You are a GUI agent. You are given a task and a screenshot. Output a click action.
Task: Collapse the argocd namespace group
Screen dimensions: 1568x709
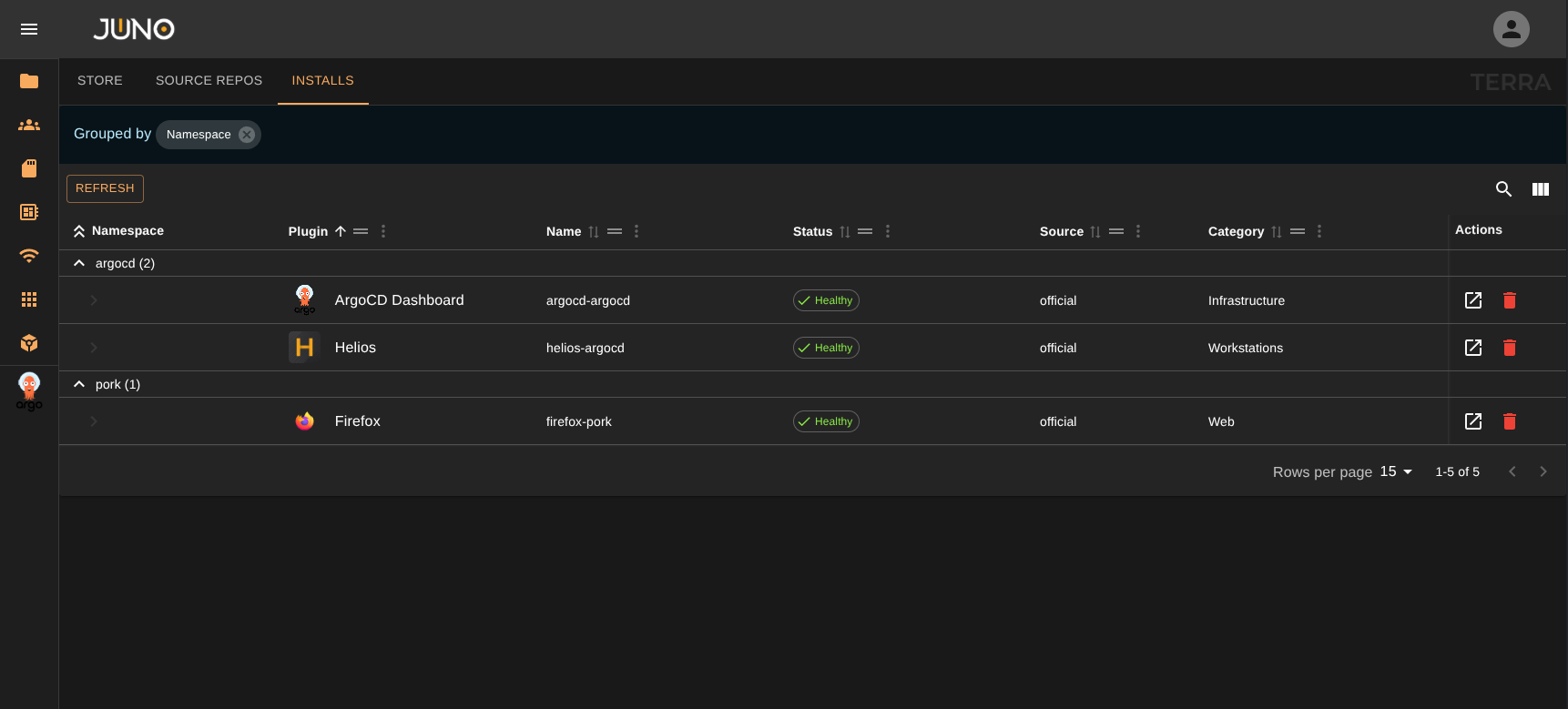(79, 263)
